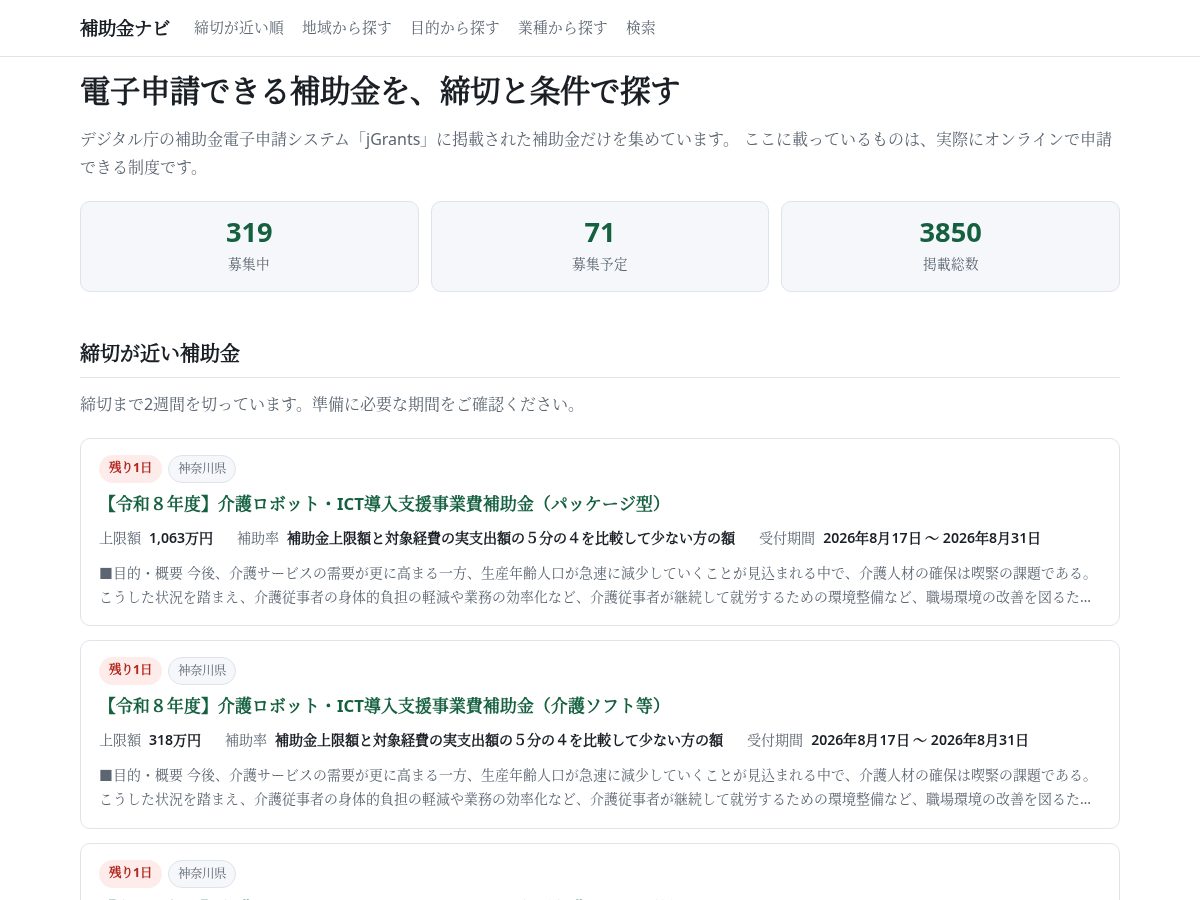Click 神奈川県 tag on 介護ソフト等 card

pyautogui.click(x=202, y=670)
